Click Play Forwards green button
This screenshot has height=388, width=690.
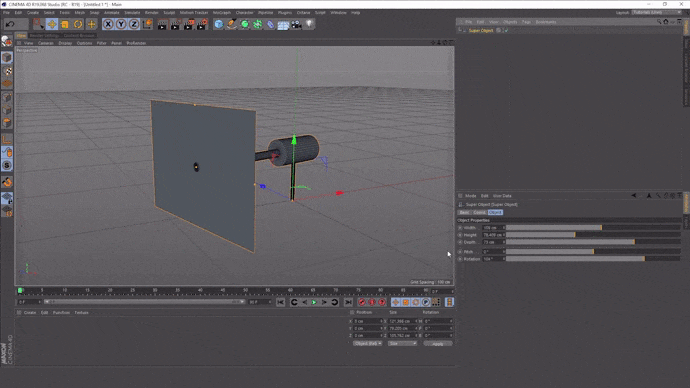point(314,302)
